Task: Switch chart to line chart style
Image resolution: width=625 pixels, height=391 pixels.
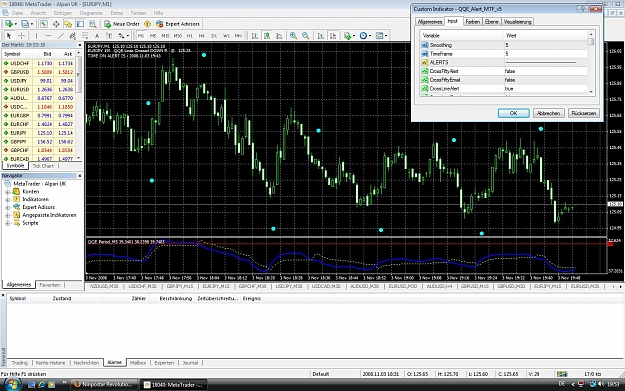Action: click(279, 36)
